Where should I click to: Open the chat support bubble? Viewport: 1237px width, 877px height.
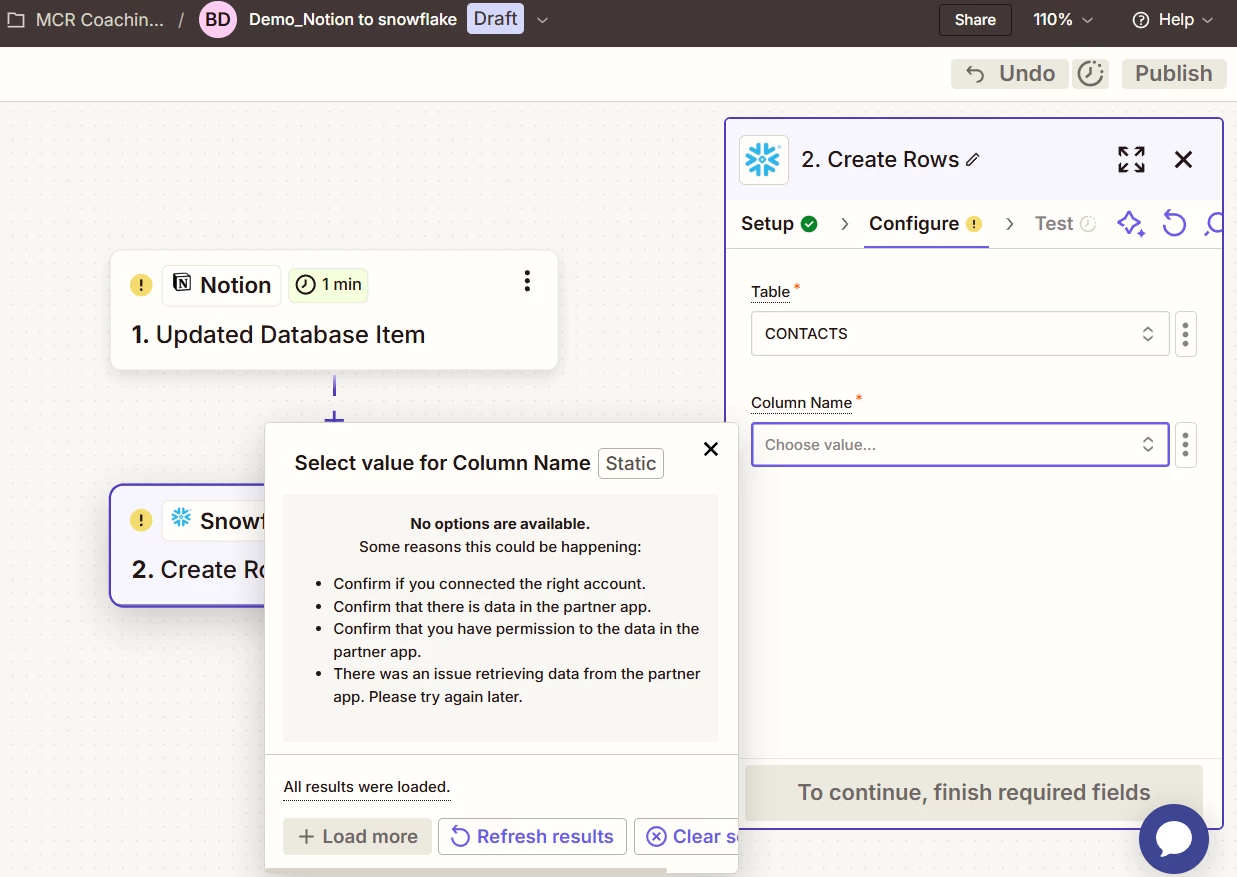pos(1174,839)
